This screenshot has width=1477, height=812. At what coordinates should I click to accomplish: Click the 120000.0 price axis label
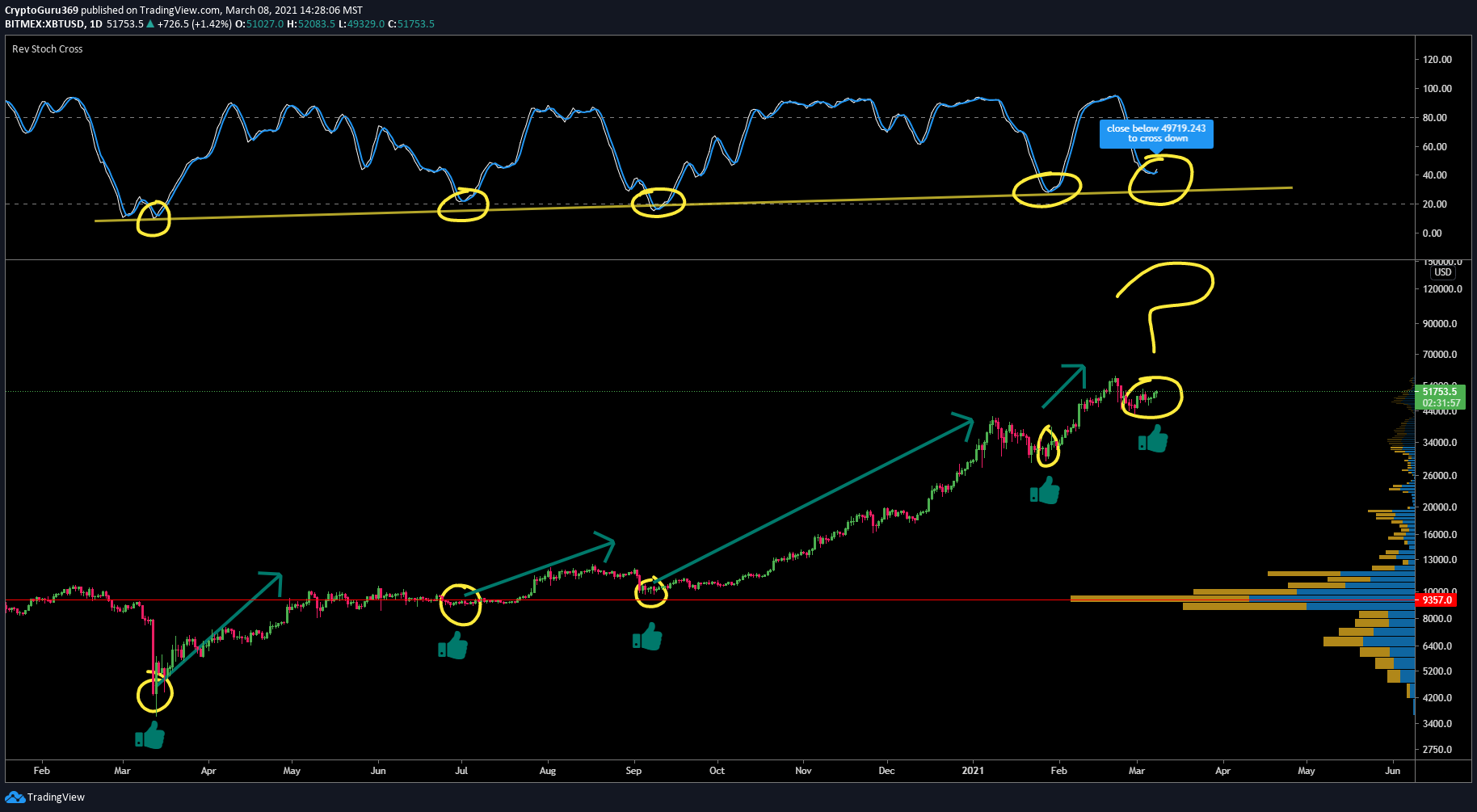point(1442,289)
